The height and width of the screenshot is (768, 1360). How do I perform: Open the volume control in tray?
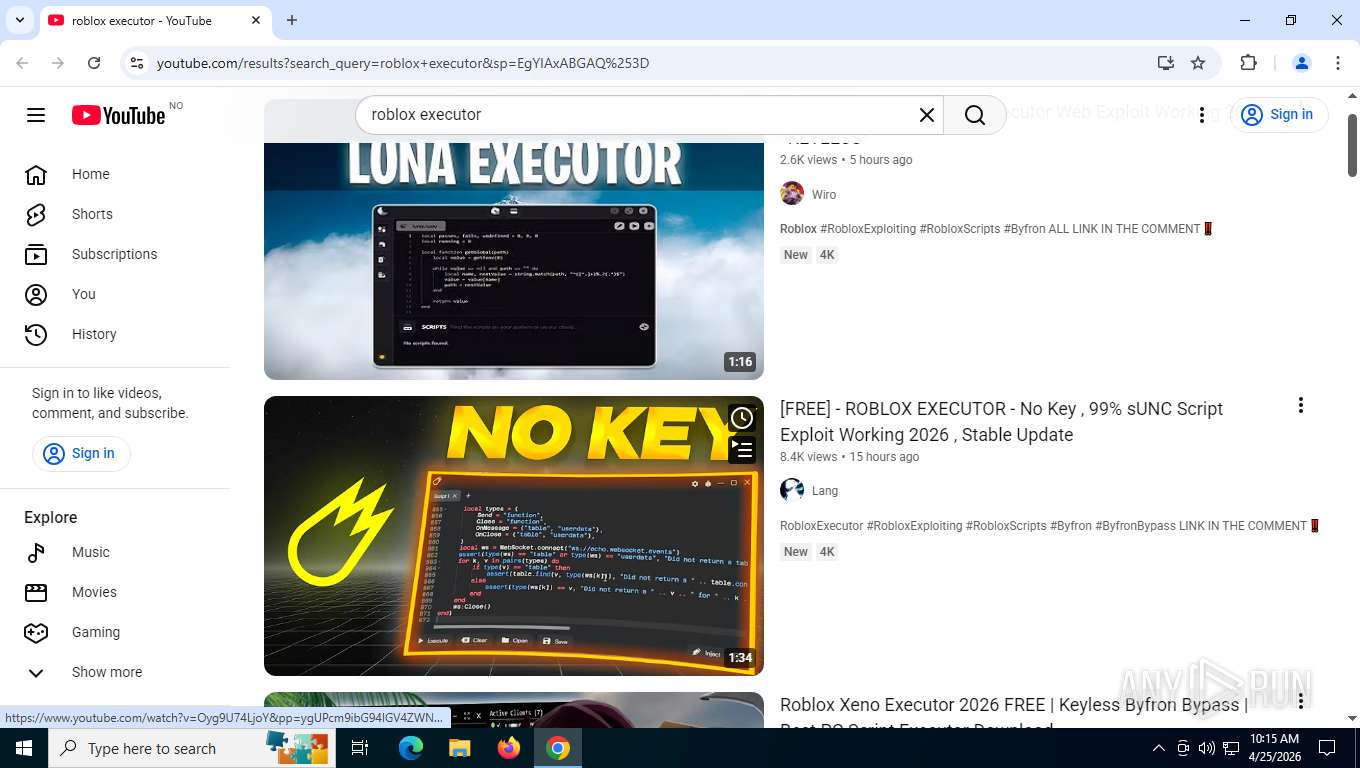(x=1207, y=748)
